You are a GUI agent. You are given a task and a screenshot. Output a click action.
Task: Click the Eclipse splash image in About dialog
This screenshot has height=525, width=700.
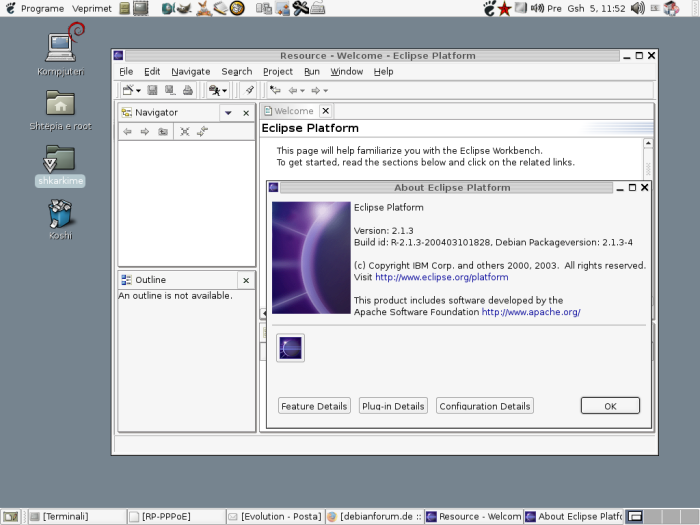[x=311, y=258]
